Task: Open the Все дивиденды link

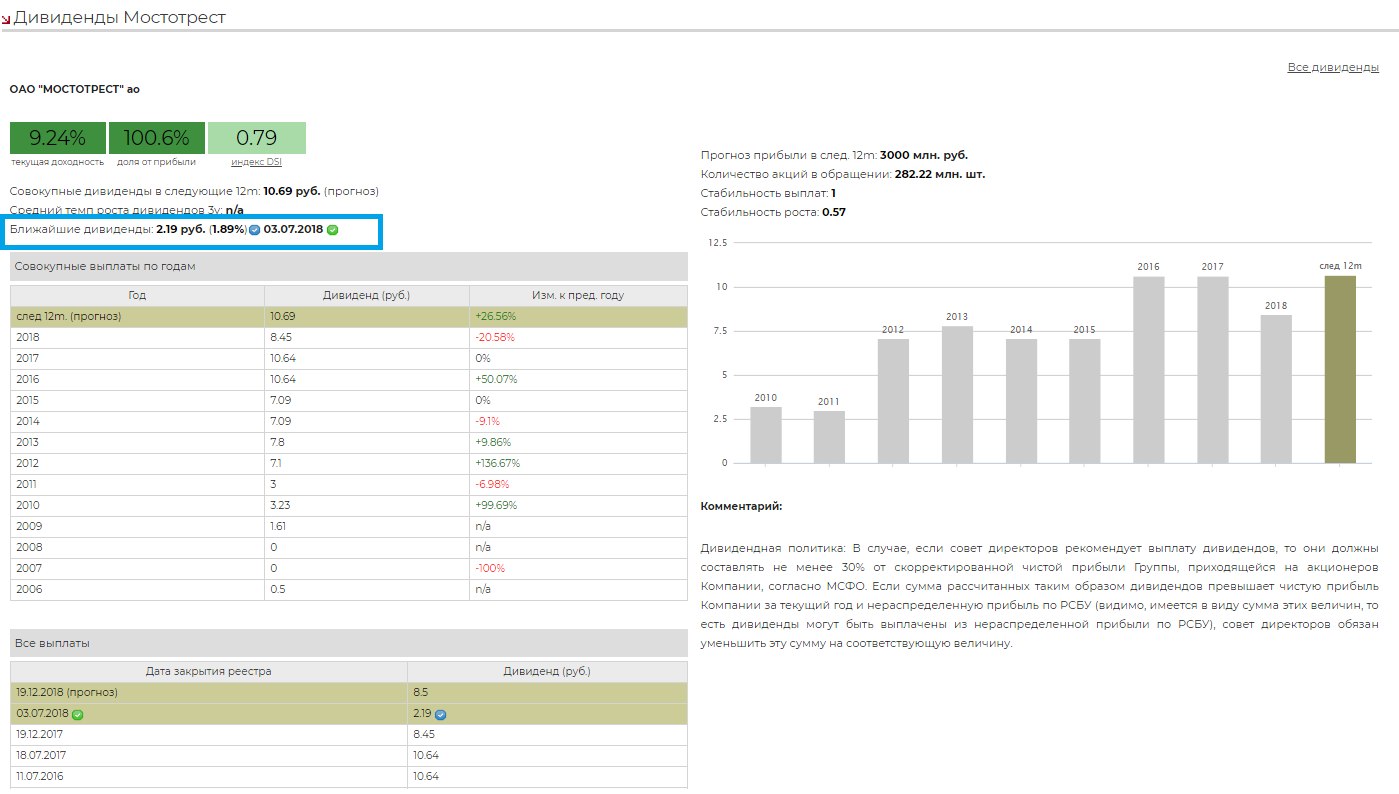Action: point(1333,67)
